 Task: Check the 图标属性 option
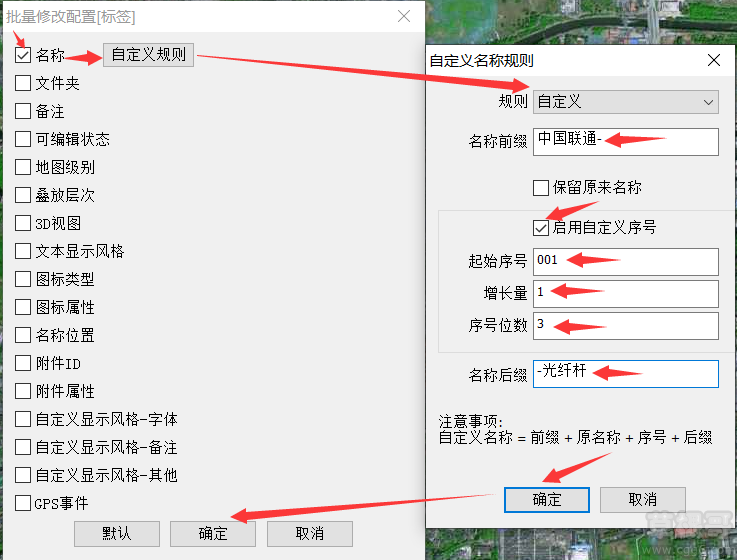point(23,307)
